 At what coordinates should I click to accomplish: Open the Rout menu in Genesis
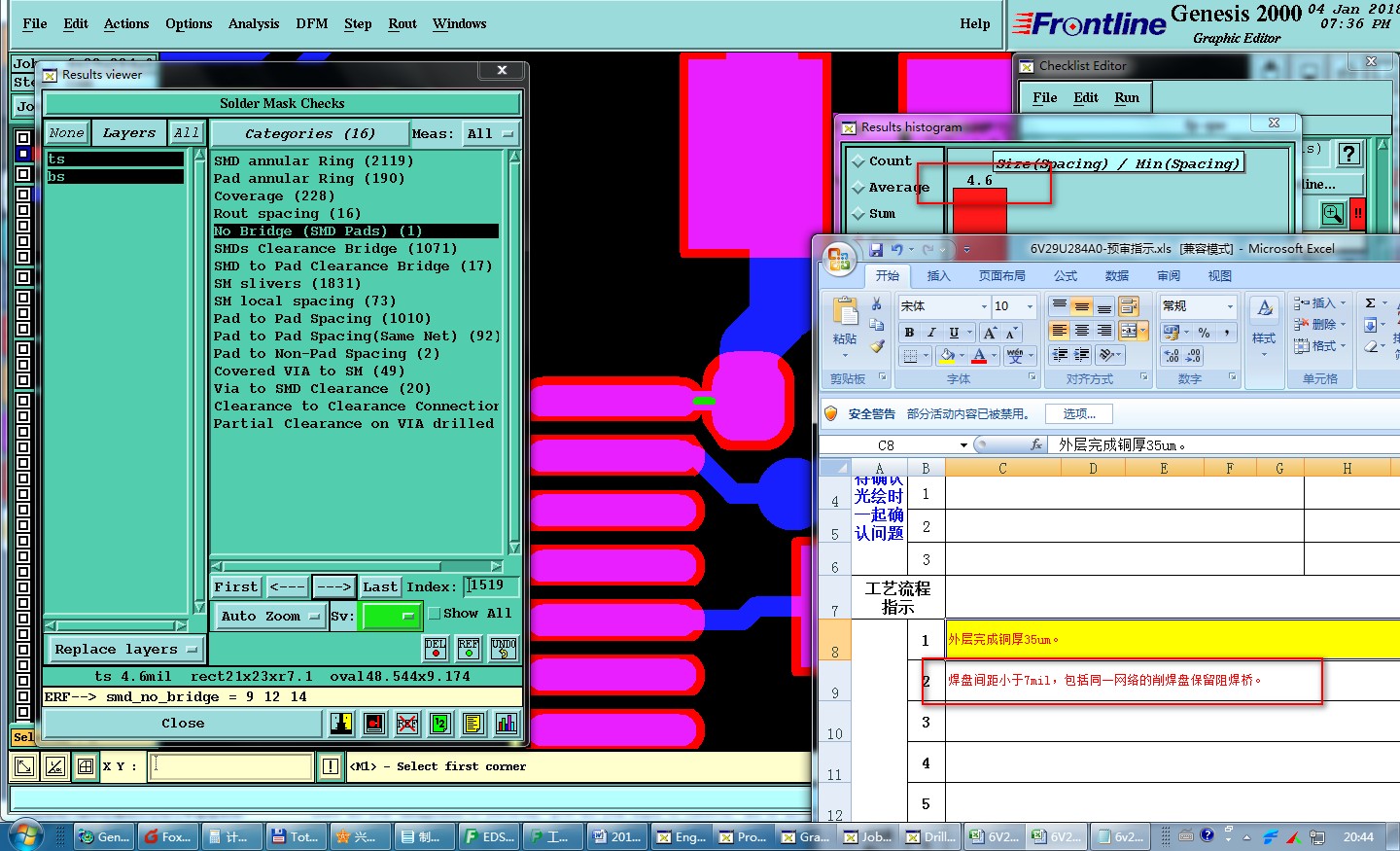coord(402,23)
